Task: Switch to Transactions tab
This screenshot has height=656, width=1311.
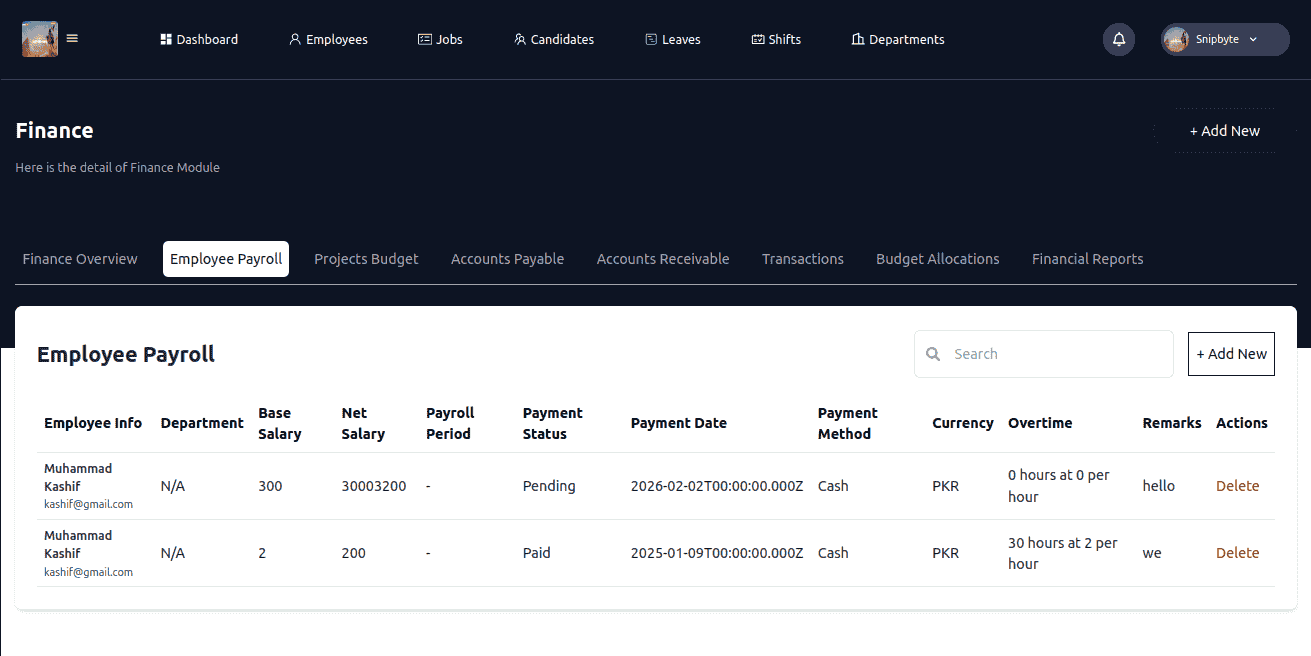Action: pos(803,259)
